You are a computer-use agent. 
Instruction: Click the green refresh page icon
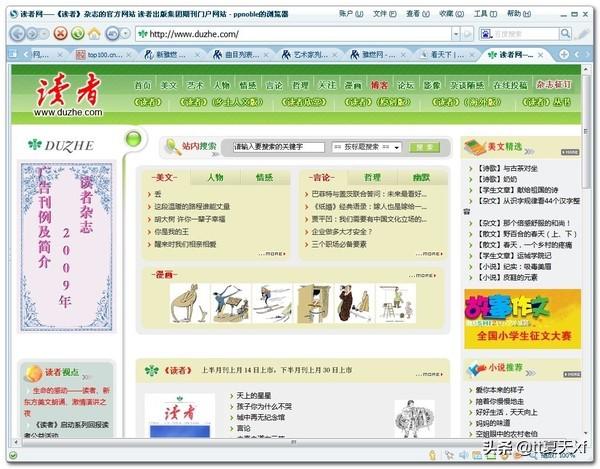76,33
